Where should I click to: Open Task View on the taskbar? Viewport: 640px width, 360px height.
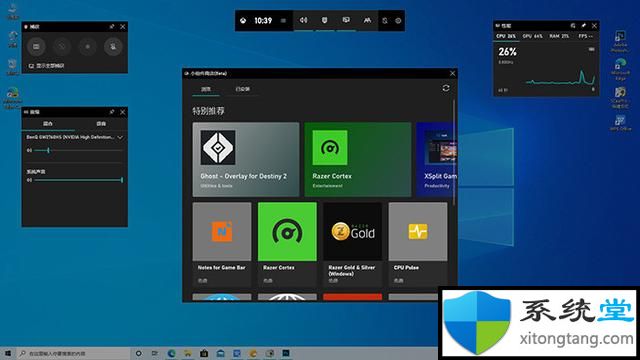[155, 353]
